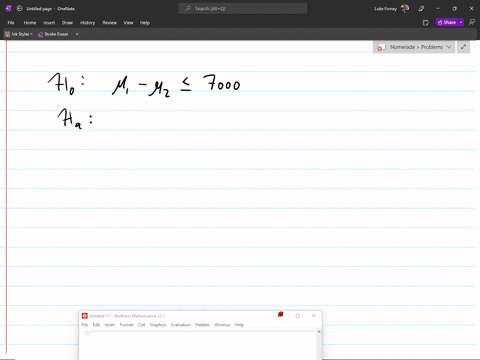Open the View ribbon tab
This screenshot has width=480, height=360.
click(128, 23)
